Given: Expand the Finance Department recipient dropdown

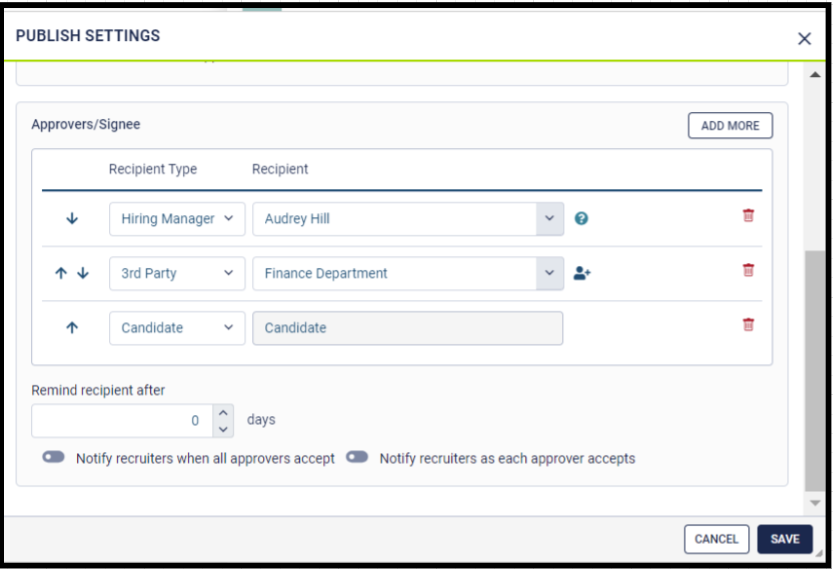Looking at the screenshot, I should (x=549, y=273).
